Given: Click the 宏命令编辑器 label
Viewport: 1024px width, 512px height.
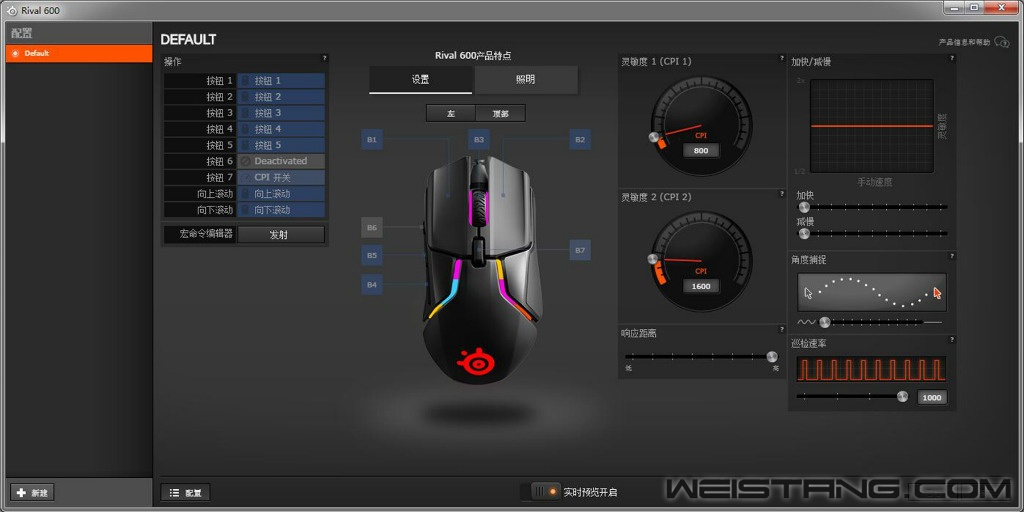Looking at the screenshot, I should tap(207, 233).
